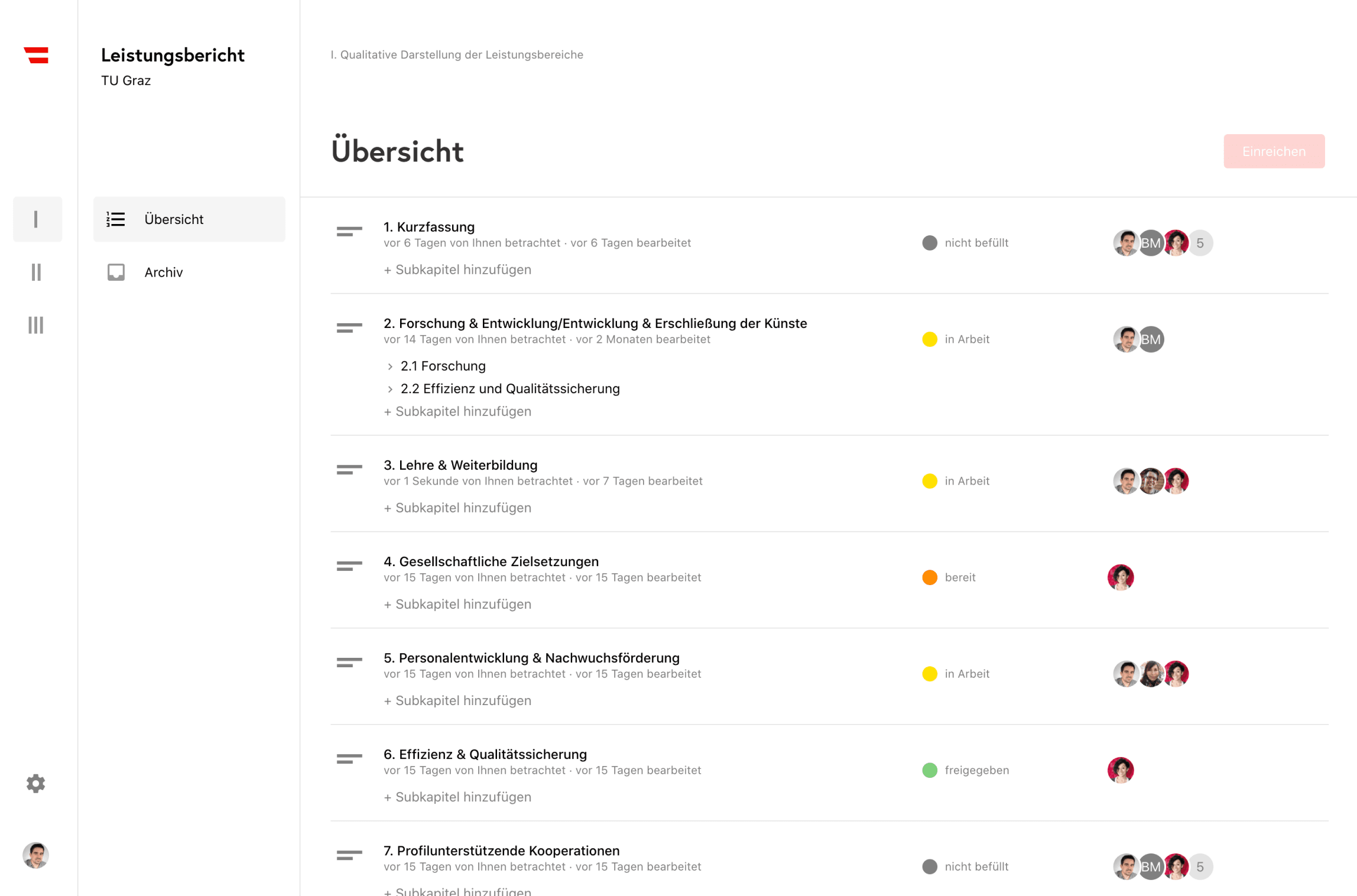Open section II in the left sidebar
This screenshot has width=1357, height=896.
(37, 272)
